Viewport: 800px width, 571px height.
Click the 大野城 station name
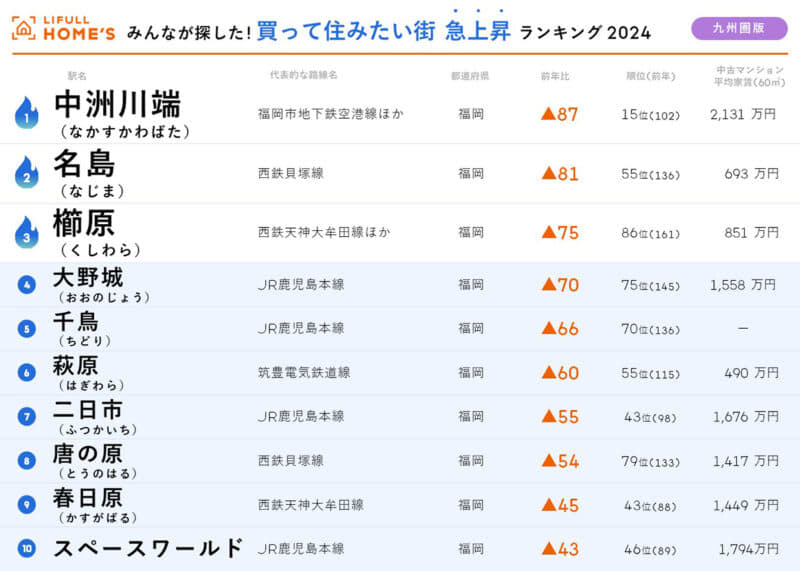tap(88, 278)
